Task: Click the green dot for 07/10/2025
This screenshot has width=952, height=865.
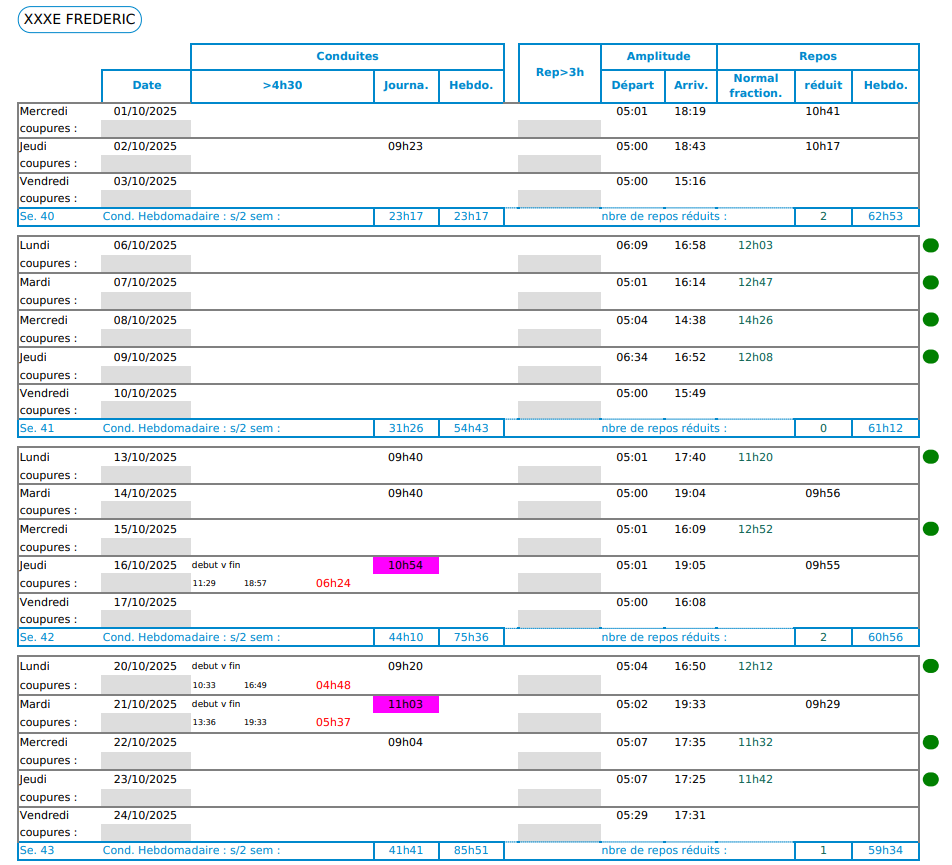Action: tap(931, 282)
